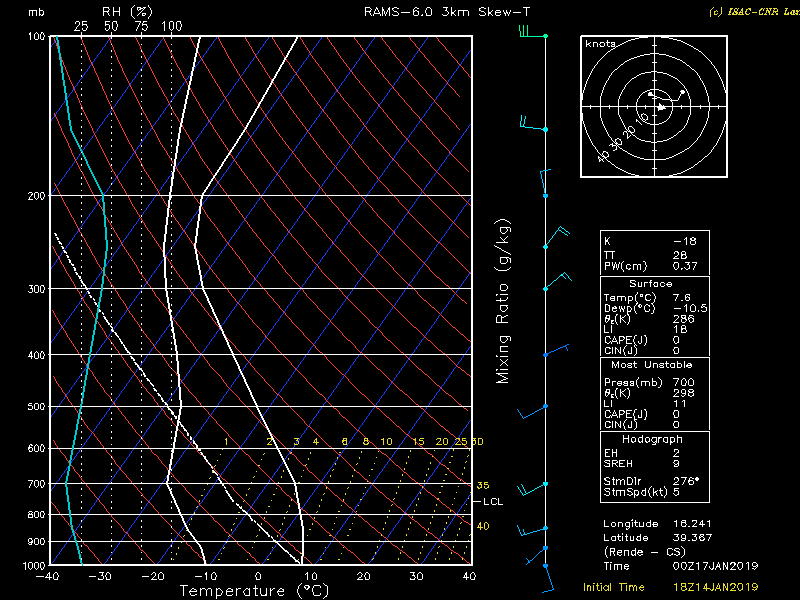Click the wind barb at the 400 mb level
Image resolution: width=800 pixels, height=600 pixels.
pos(556,350)
